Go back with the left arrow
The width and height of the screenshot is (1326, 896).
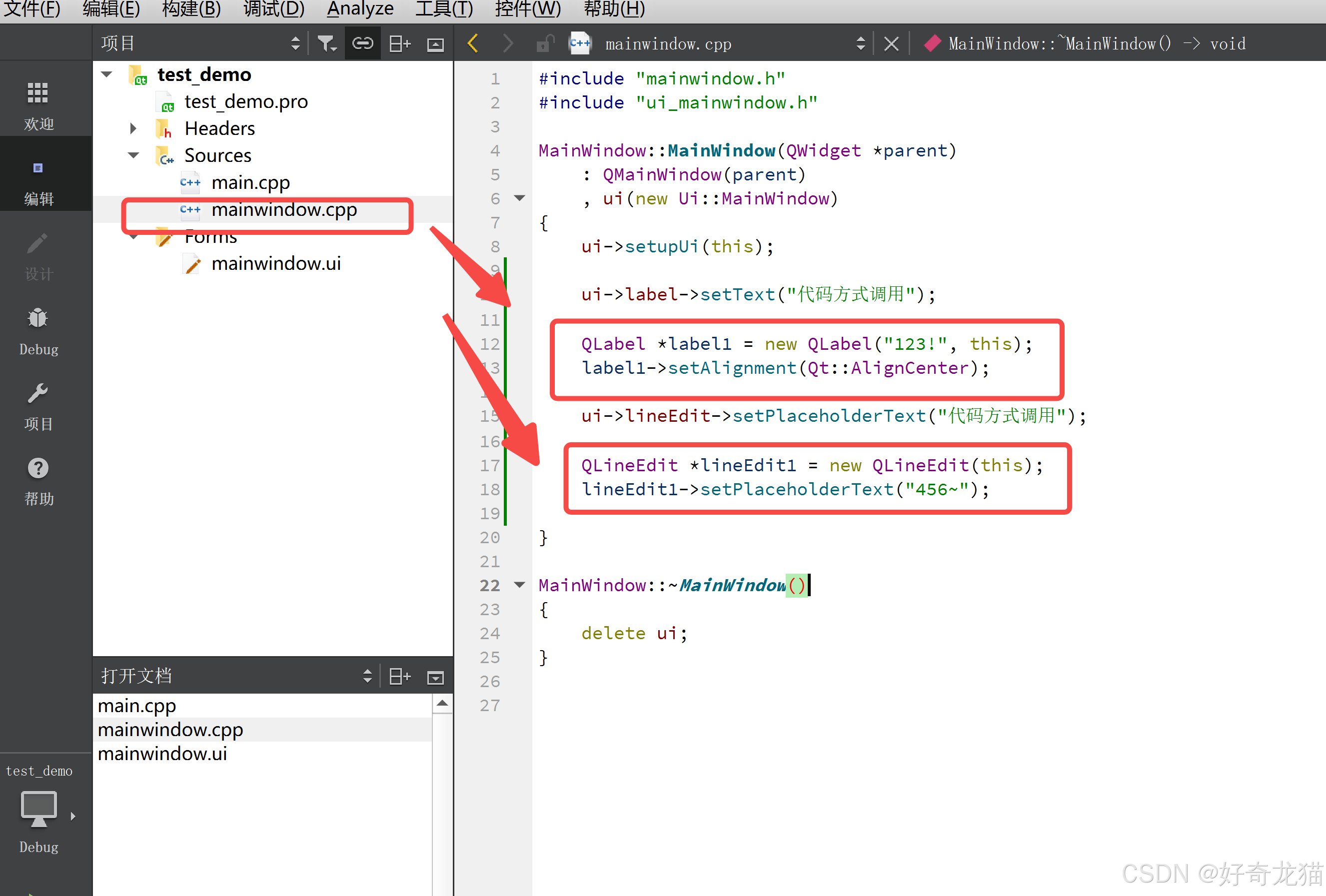pyautogui.click(x=472, y=43)
